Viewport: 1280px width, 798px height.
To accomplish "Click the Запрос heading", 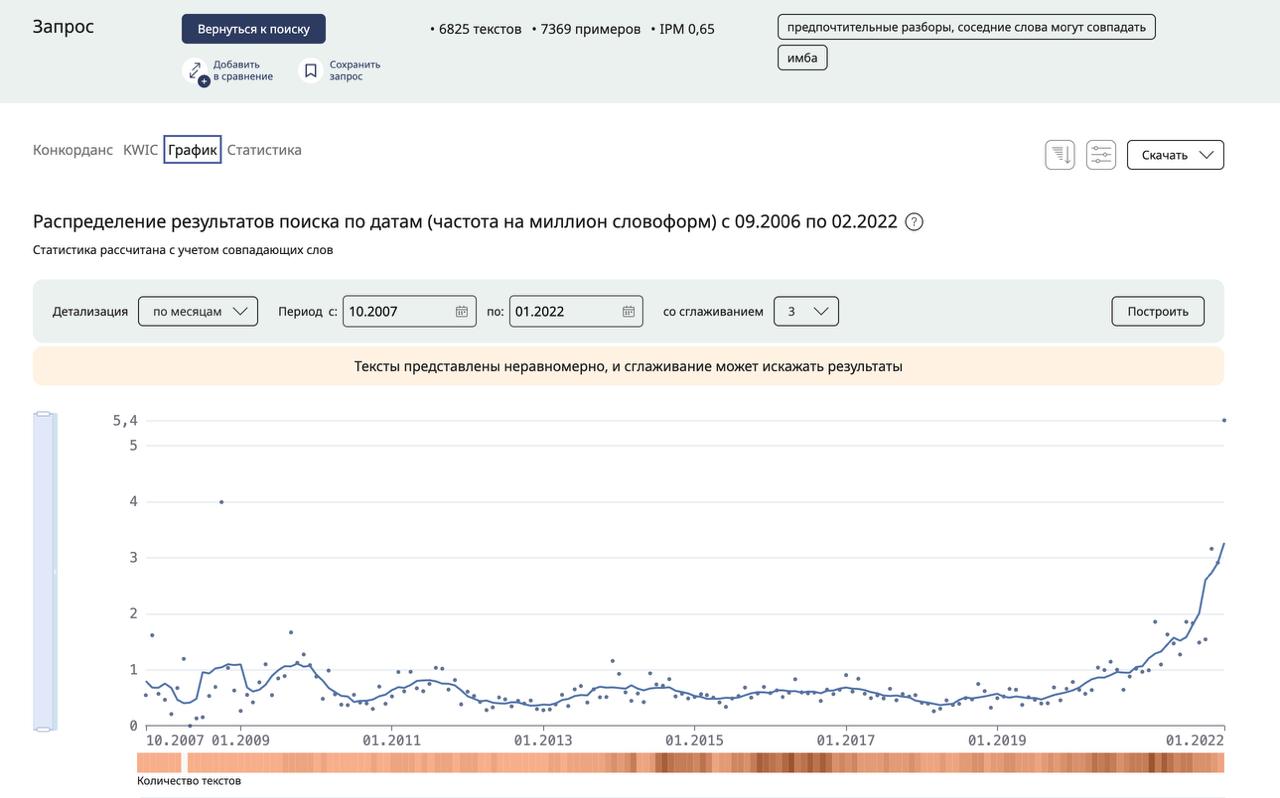I will tap(63, 27).
